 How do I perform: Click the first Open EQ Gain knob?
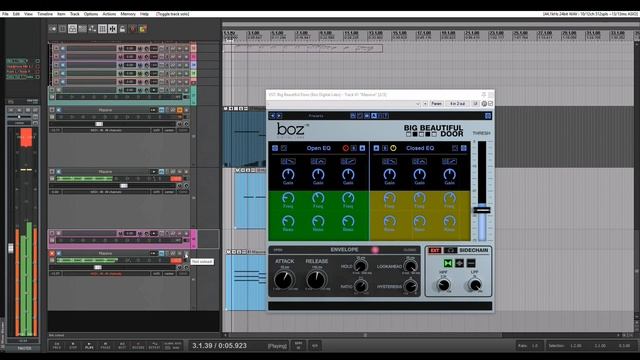pyautogui.click(x=288, y=175)
